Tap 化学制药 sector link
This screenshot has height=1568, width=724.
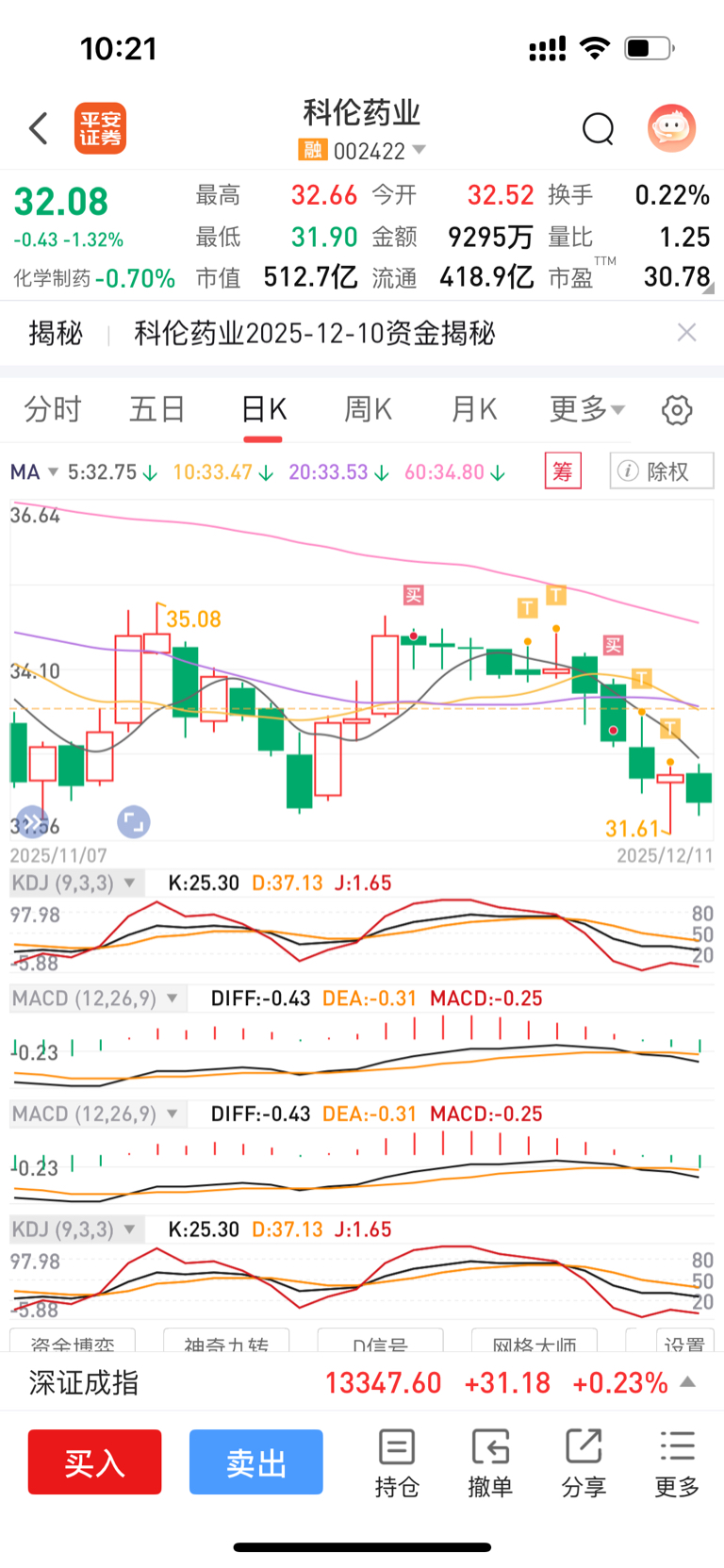click(x=52, y=278)
